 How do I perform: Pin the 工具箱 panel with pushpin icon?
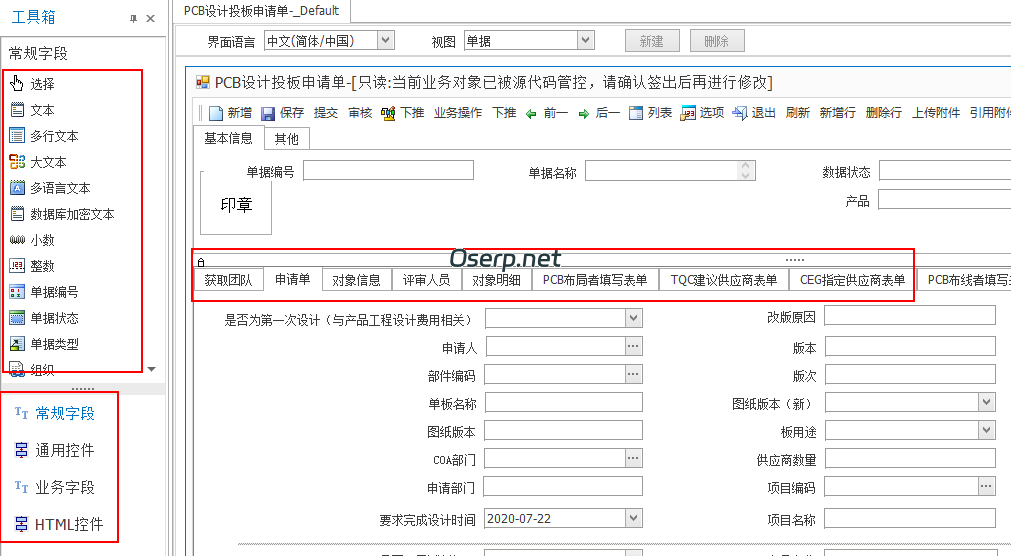click(x=133, y=19)
